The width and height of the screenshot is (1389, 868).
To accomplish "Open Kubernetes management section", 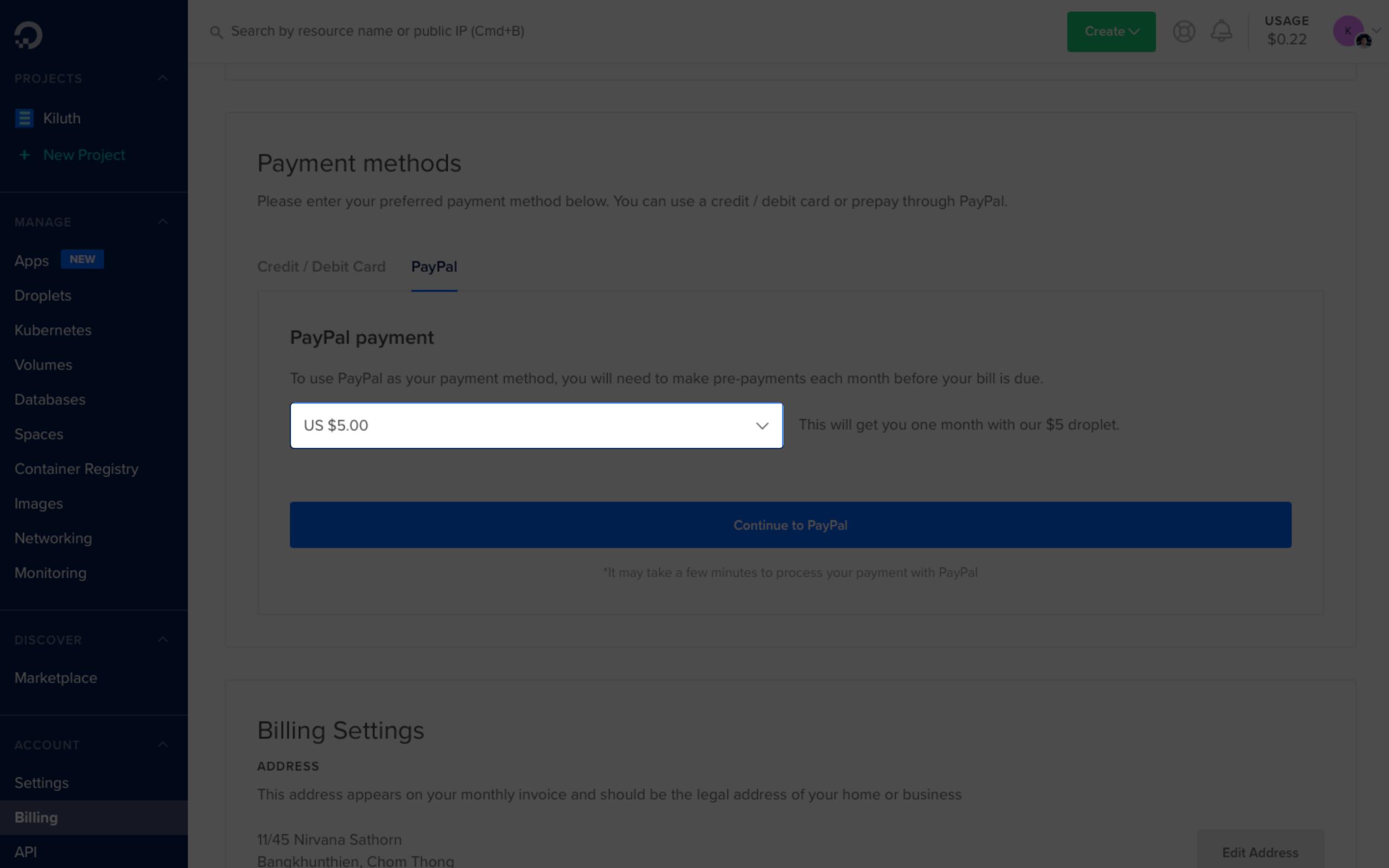I will click(53, 330).
